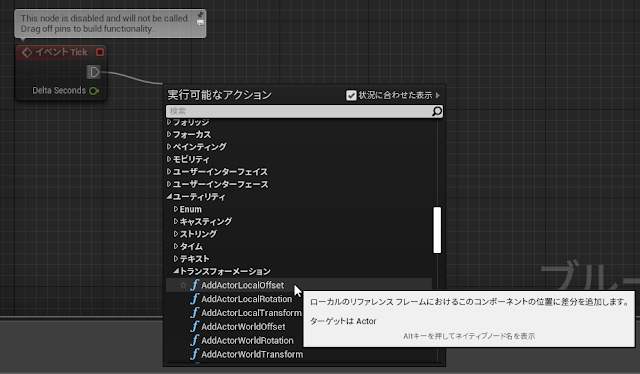640x374 pixels.
Task: Select the AddActorLocalOffset function
Action: pos(242,285)
